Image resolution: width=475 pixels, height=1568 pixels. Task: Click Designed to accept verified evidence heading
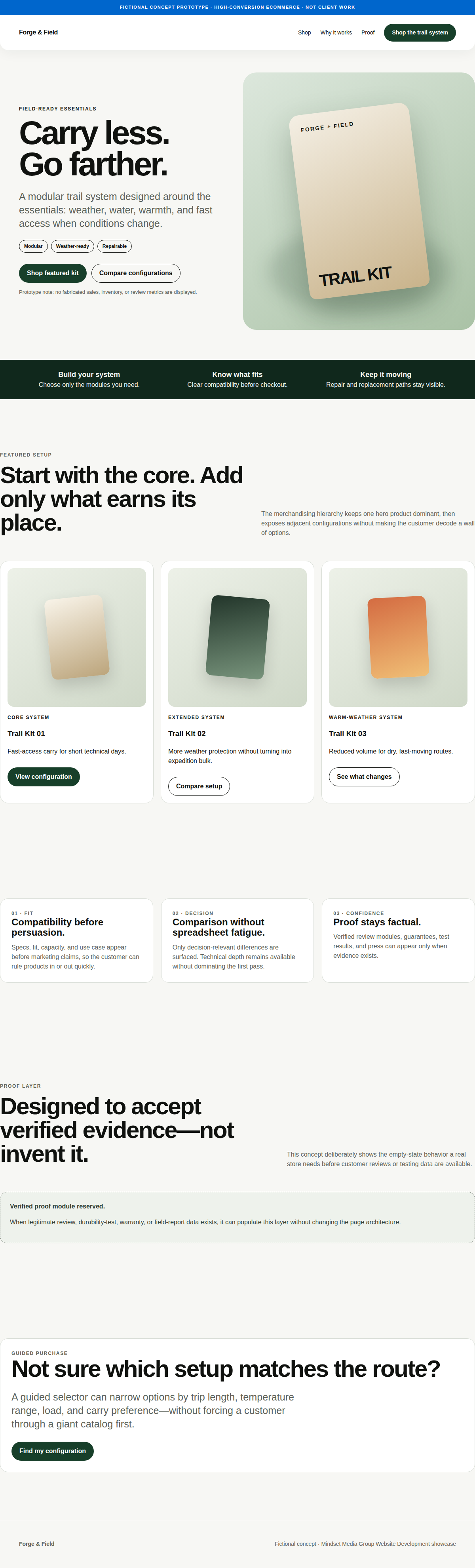[x=118, y=1130]
